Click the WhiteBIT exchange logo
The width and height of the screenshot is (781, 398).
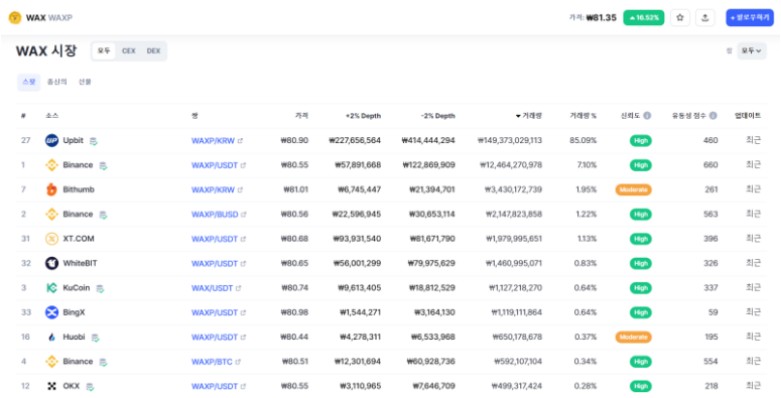coord(52,263)
